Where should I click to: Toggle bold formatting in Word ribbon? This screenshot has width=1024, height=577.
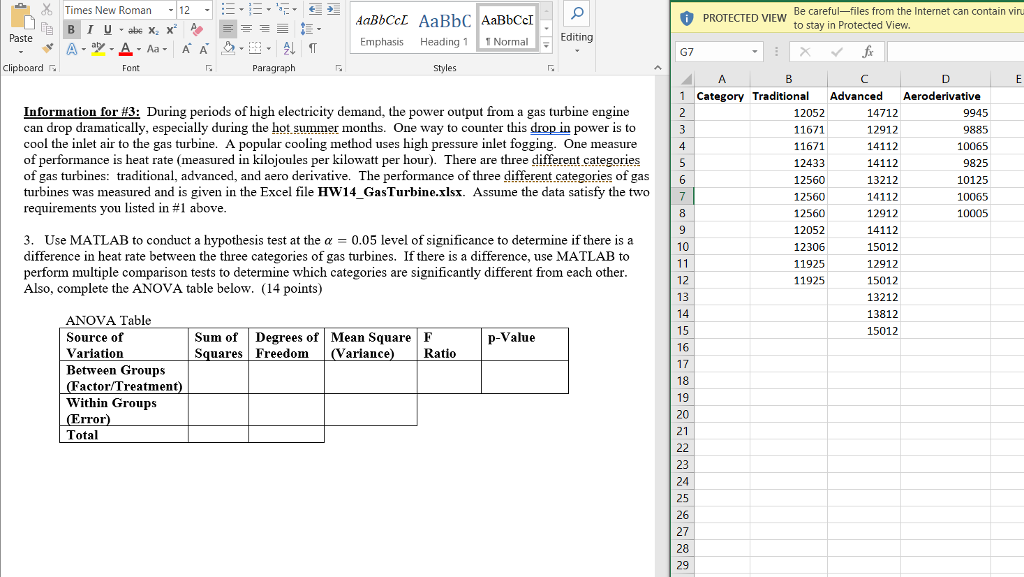click(x=72, y=29)
